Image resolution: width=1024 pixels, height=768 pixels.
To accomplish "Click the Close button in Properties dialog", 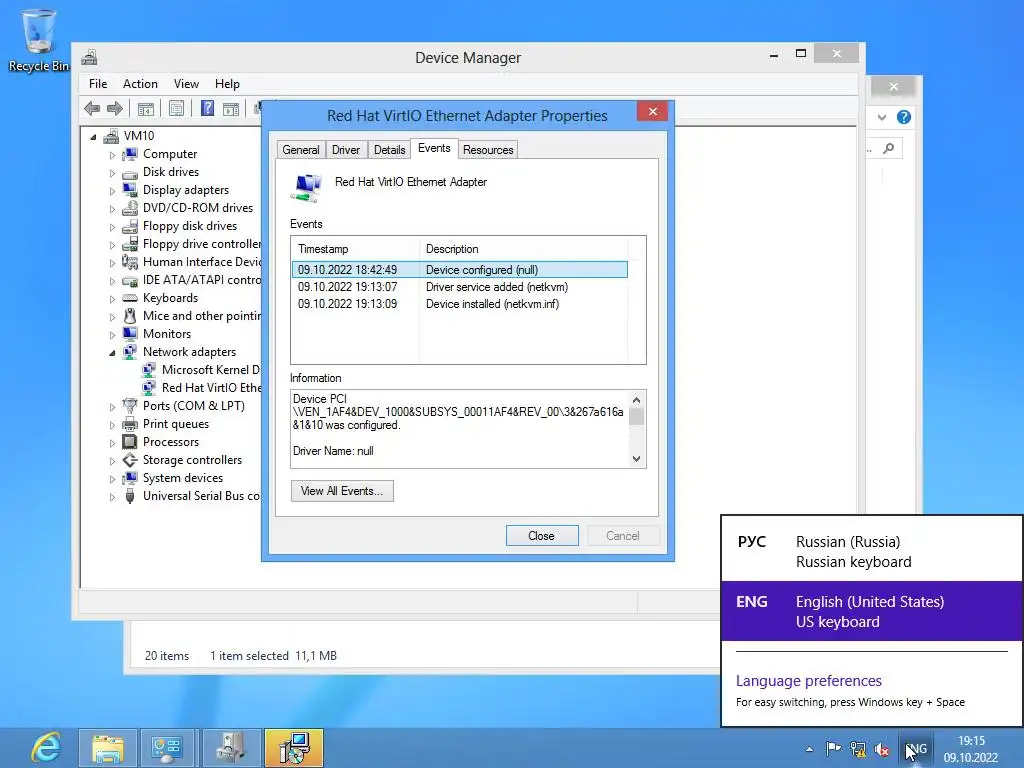I will click(542, 536).
